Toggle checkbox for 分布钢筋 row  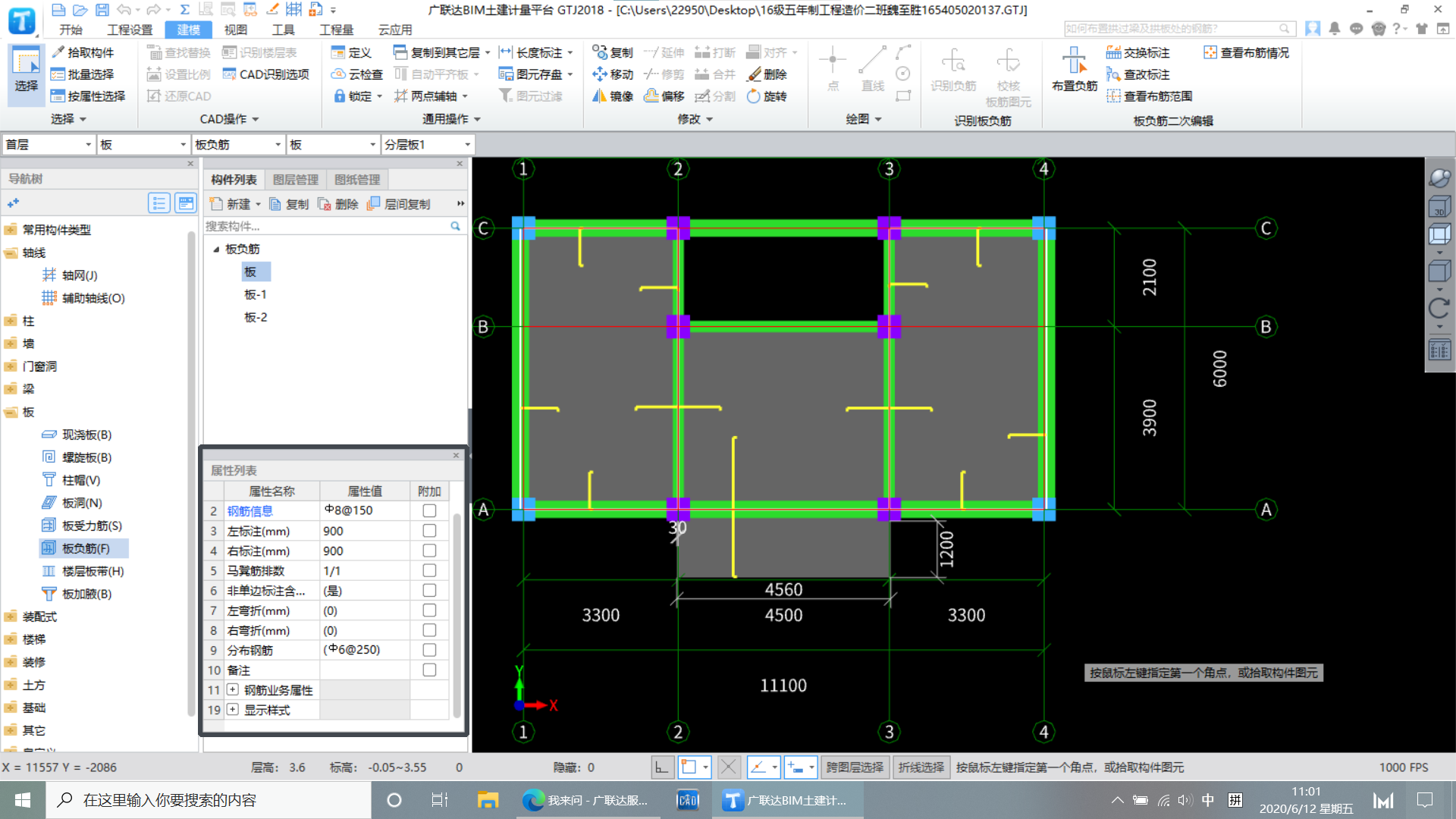(429, 650)
